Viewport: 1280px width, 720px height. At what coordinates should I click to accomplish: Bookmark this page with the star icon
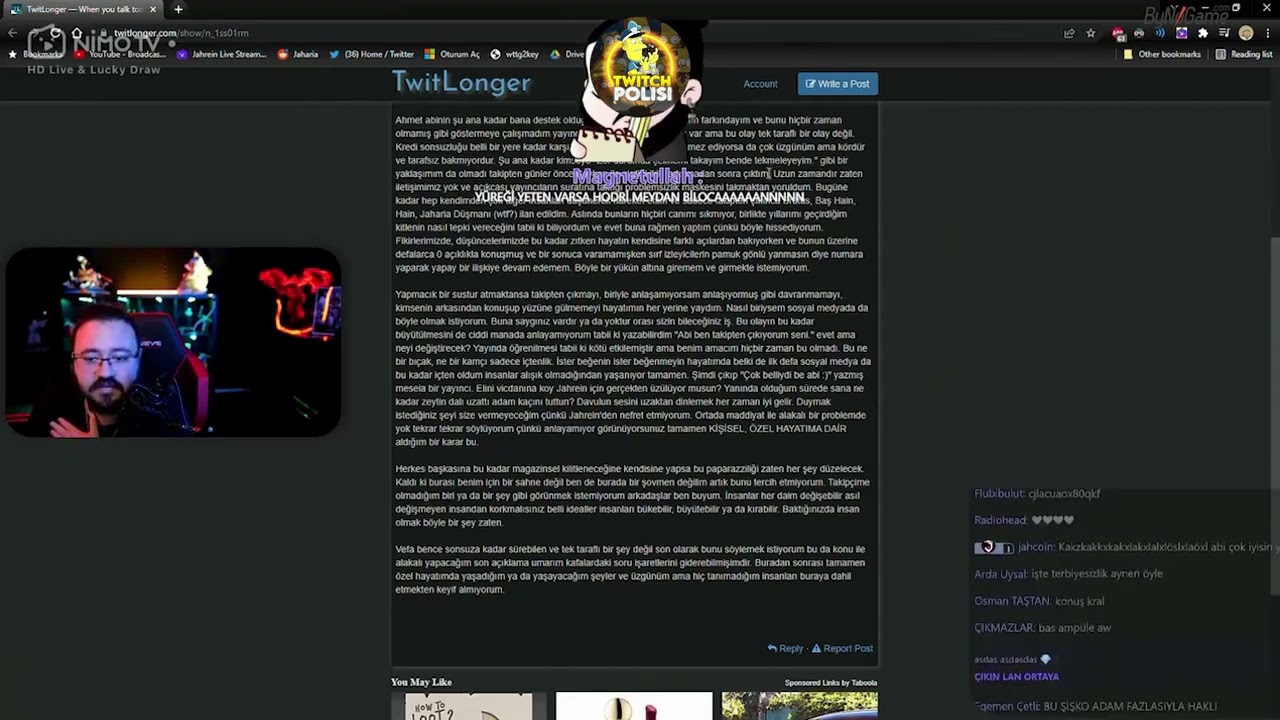click(1091, 33)
